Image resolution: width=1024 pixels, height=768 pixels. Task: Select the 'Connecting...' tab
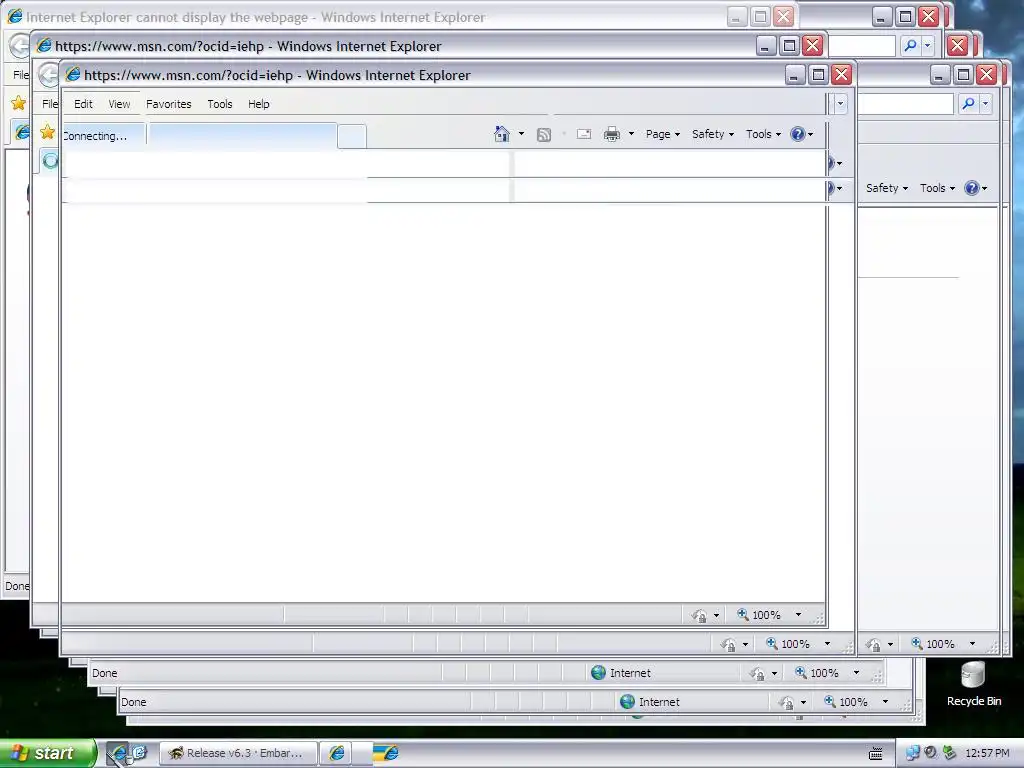click(103, 136)
